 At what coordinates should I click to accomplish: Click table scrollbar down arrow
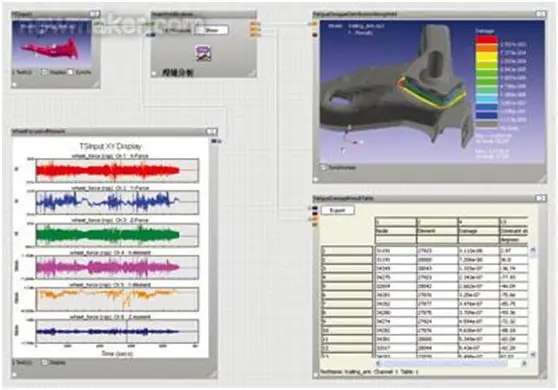tap(532, 354)
